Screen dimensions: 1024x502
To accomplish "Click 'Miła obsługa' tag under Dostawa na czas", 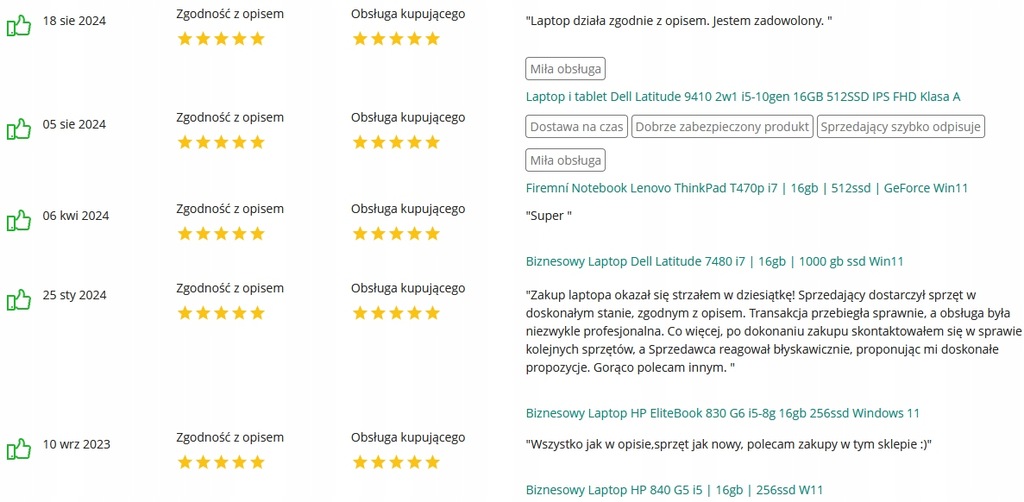I will click(566, 160).
